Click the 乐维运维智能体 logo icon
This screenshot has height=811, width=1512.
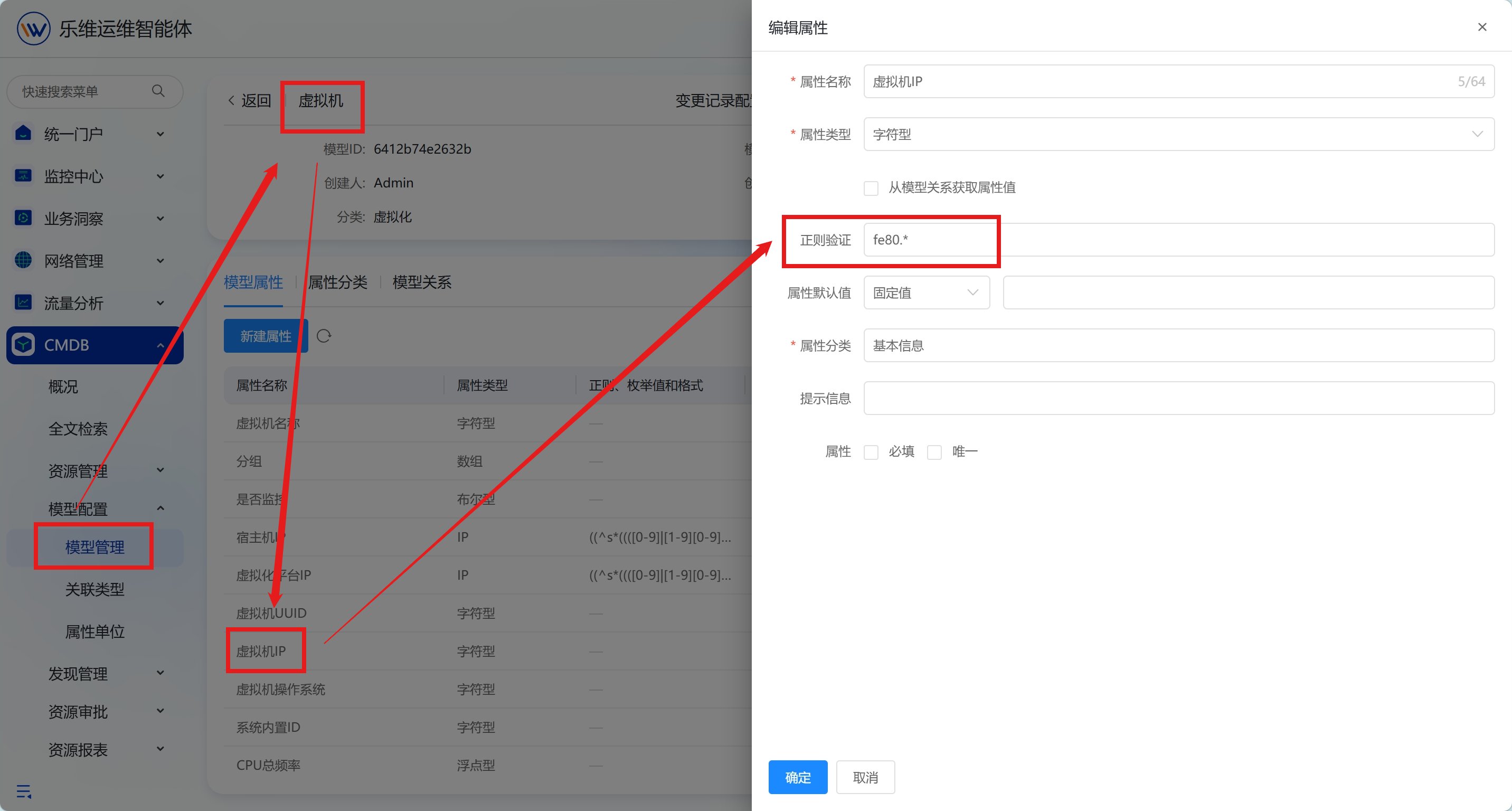pyautogui.click(x=33, y=28)
